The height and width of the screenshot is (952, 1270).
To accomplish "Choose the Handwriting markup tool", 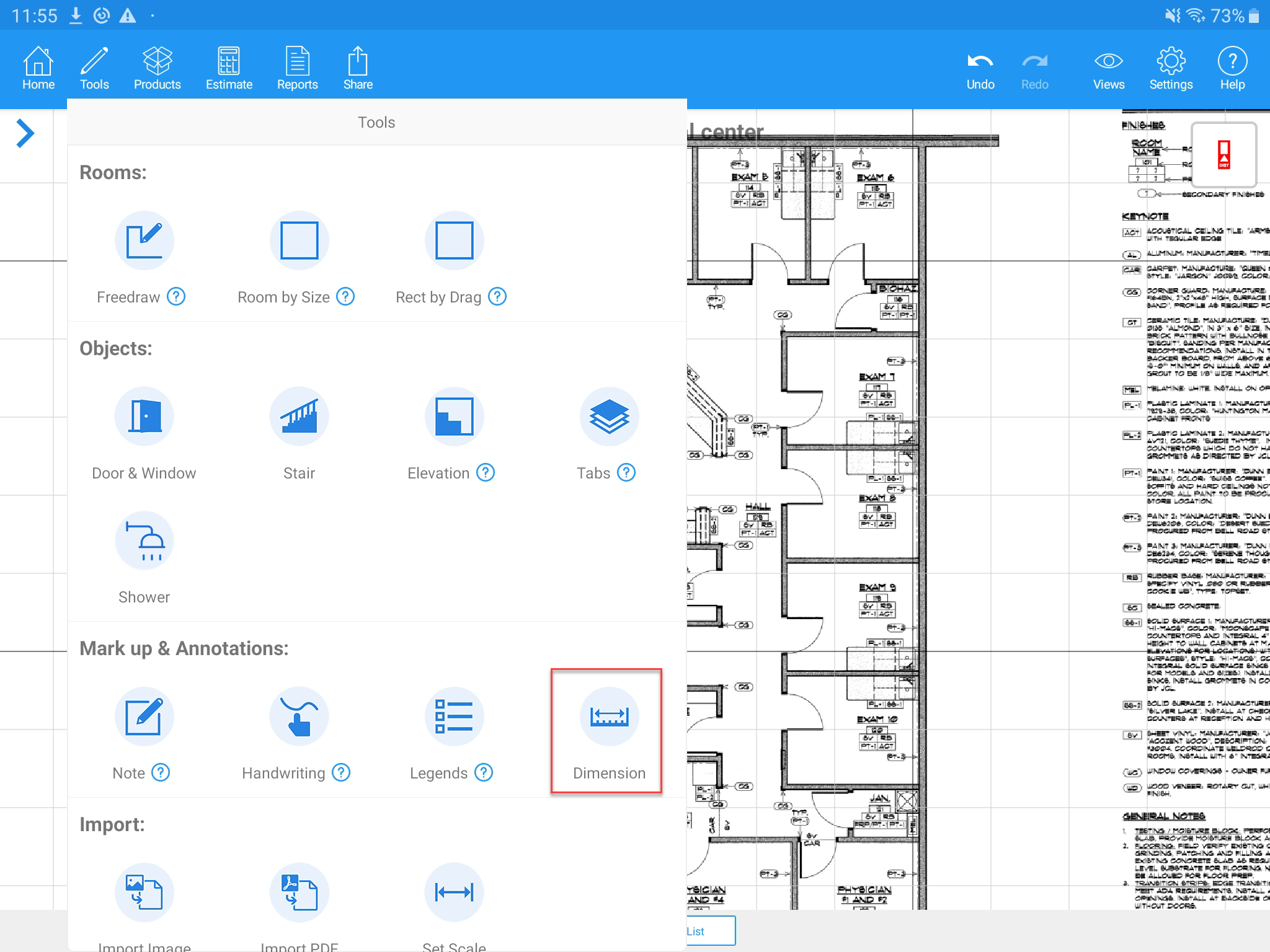I will [299, 716].
